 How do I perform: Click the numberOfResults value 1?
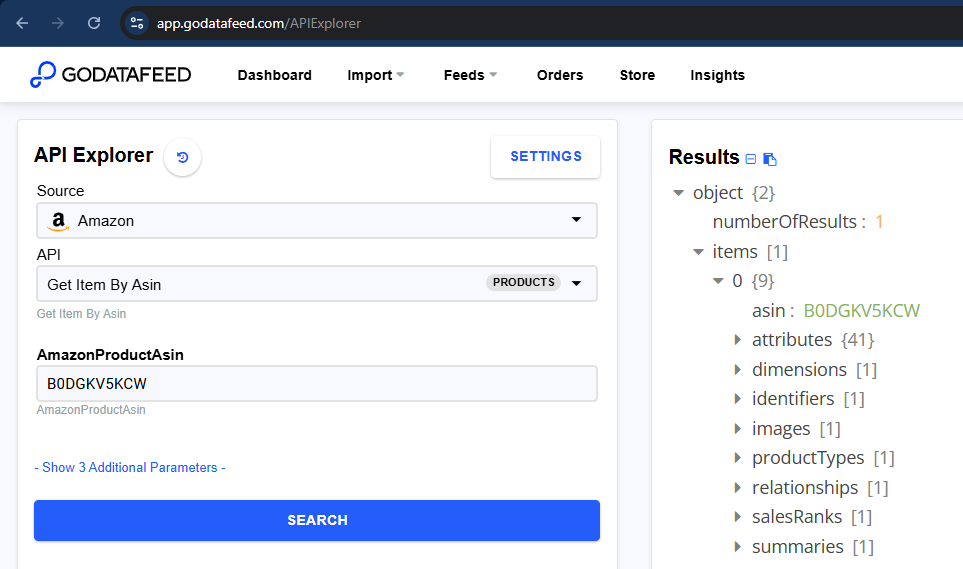879,222
